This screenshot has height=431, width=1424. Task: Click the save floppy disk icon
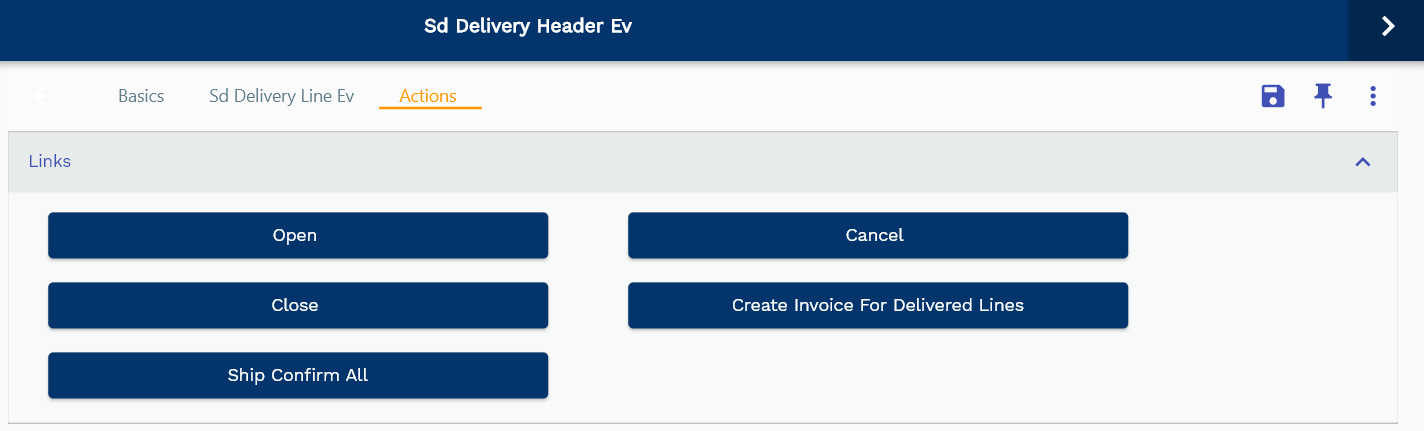(x=1273, y=96)
